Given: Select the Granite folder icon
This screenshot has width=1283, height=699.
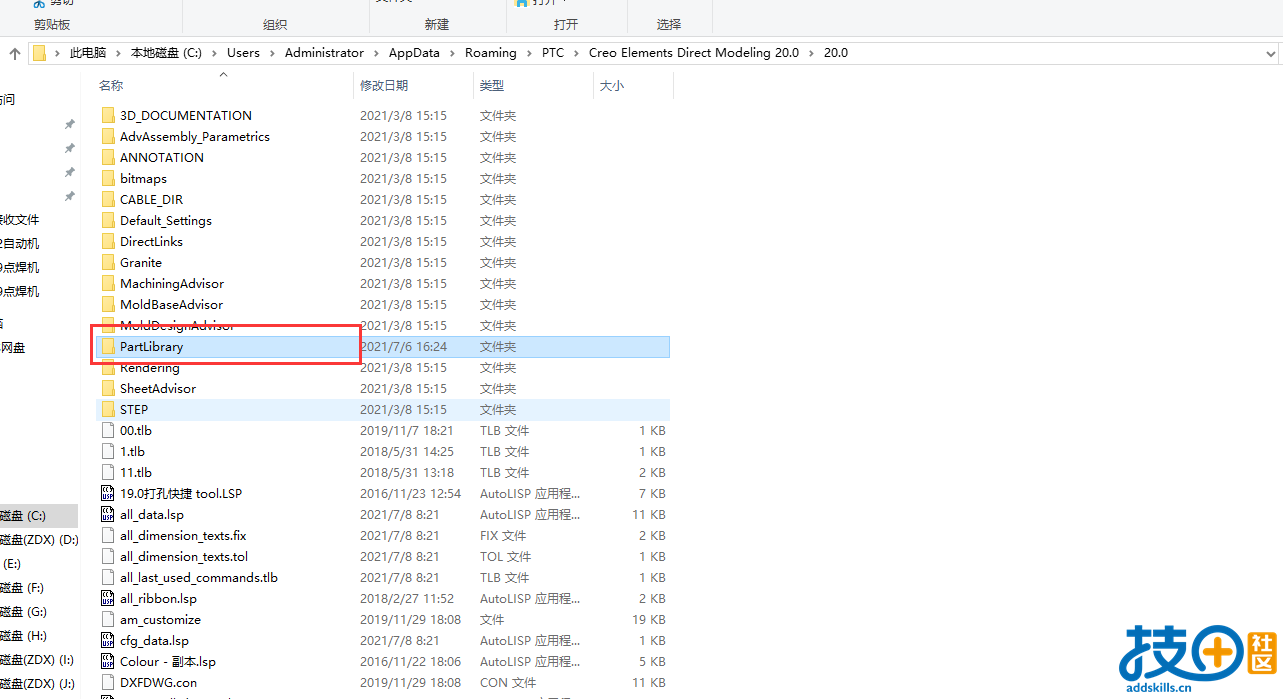Looking at the screenshot, I should 109,262.
